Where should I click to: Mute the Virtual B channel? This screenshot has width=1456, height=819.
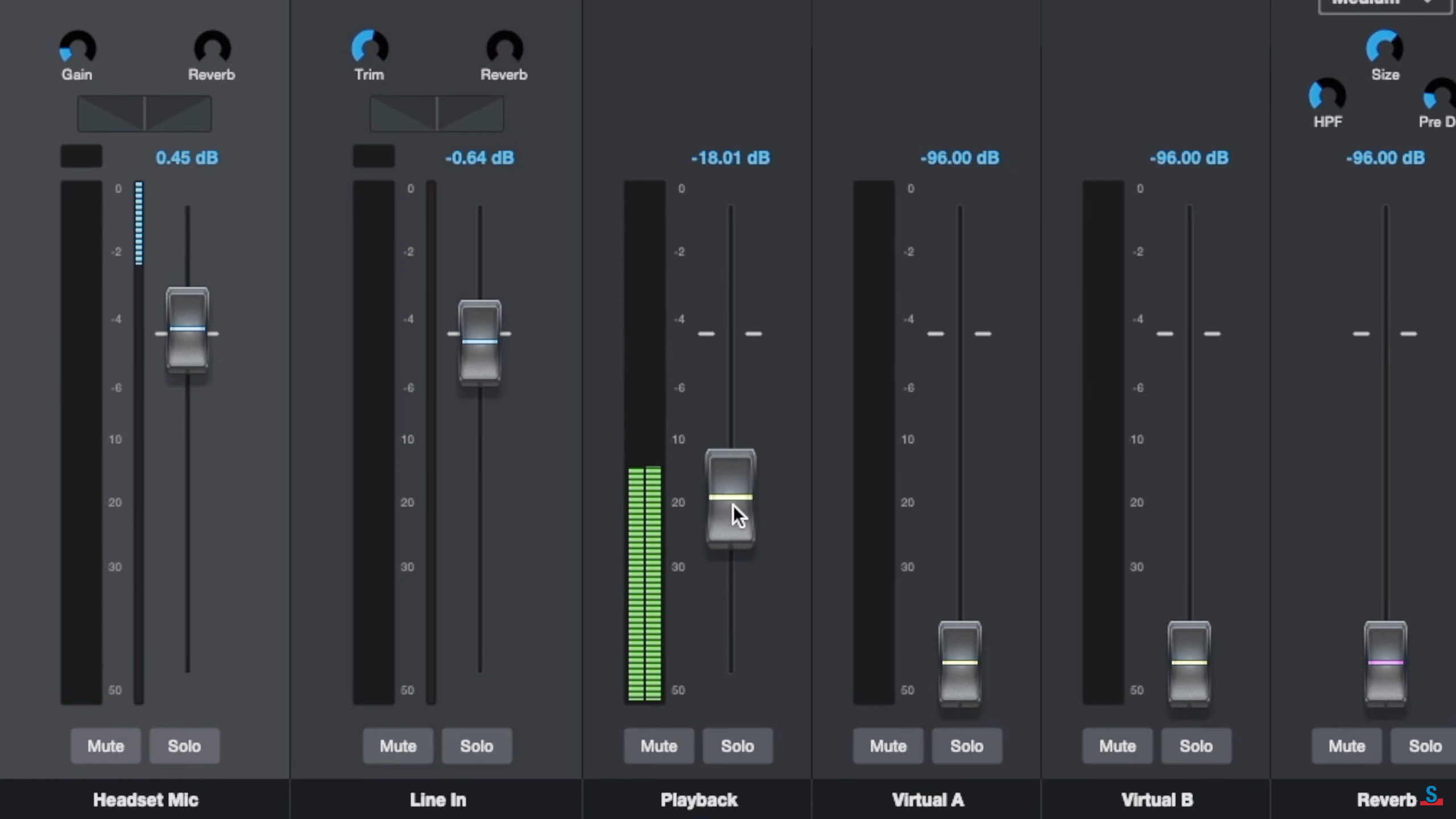pyautogui.click(x=1117, y=746)
